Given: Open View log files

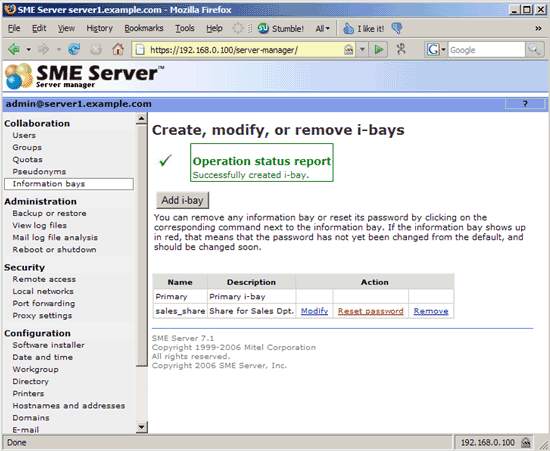Looking at the screenshot, I should [40, 225].
